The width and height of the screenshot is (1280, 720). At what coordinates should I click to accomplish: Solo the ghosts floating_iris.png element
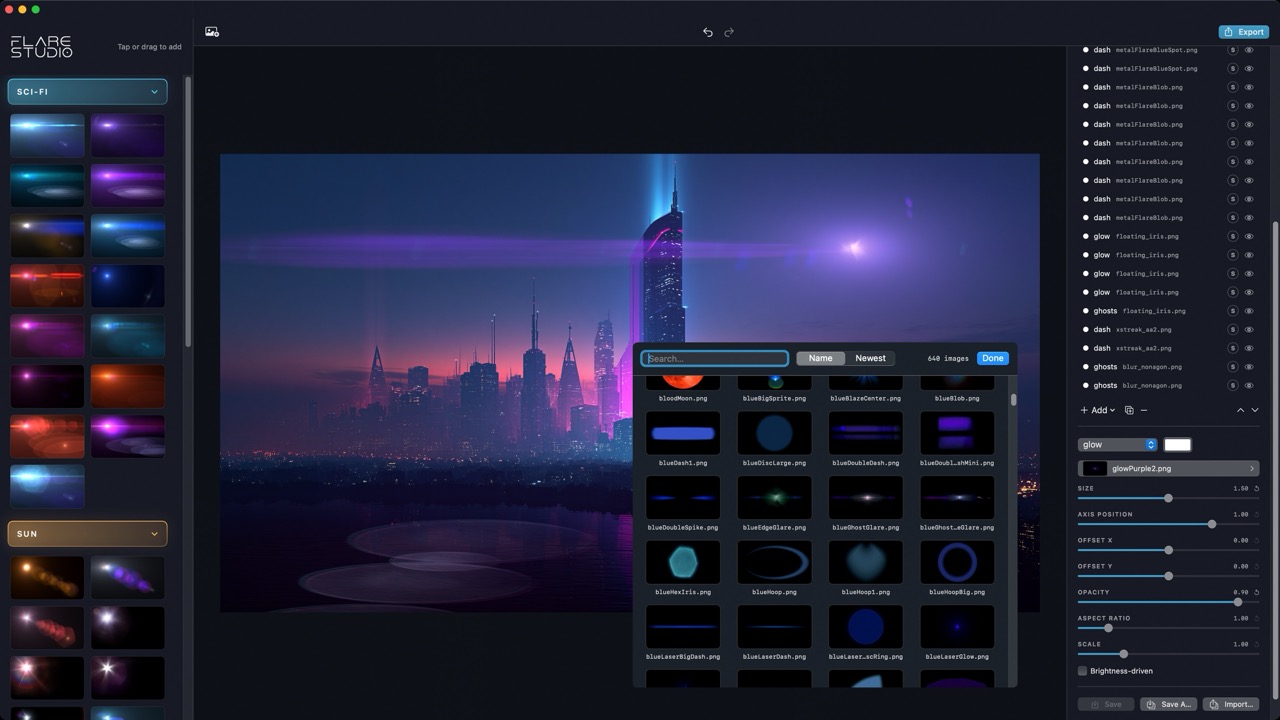coord(1233,311)
